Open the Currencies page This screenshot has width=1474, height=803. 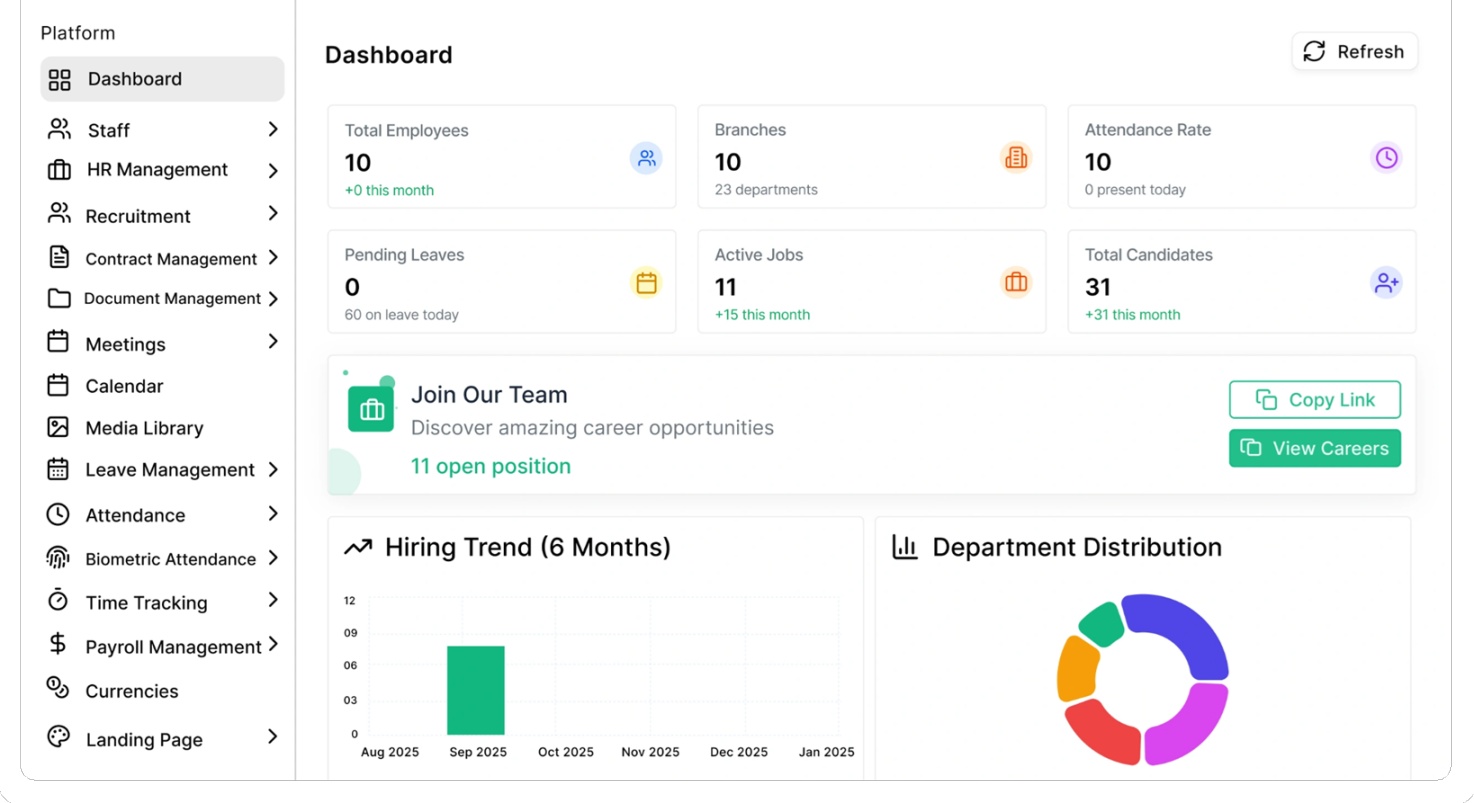point(132,691)
